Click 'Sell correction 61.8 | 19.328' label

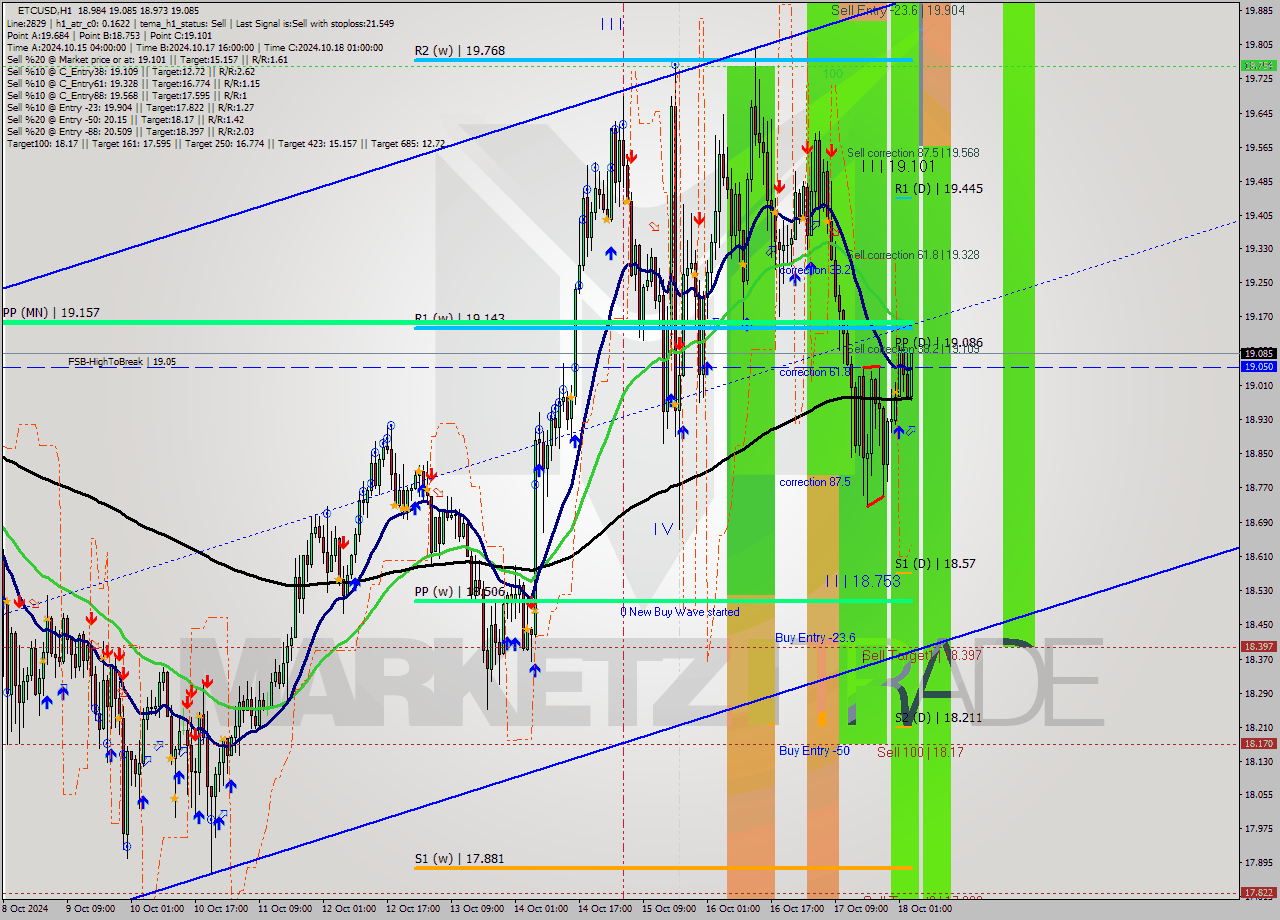click(x=913, y=255)
